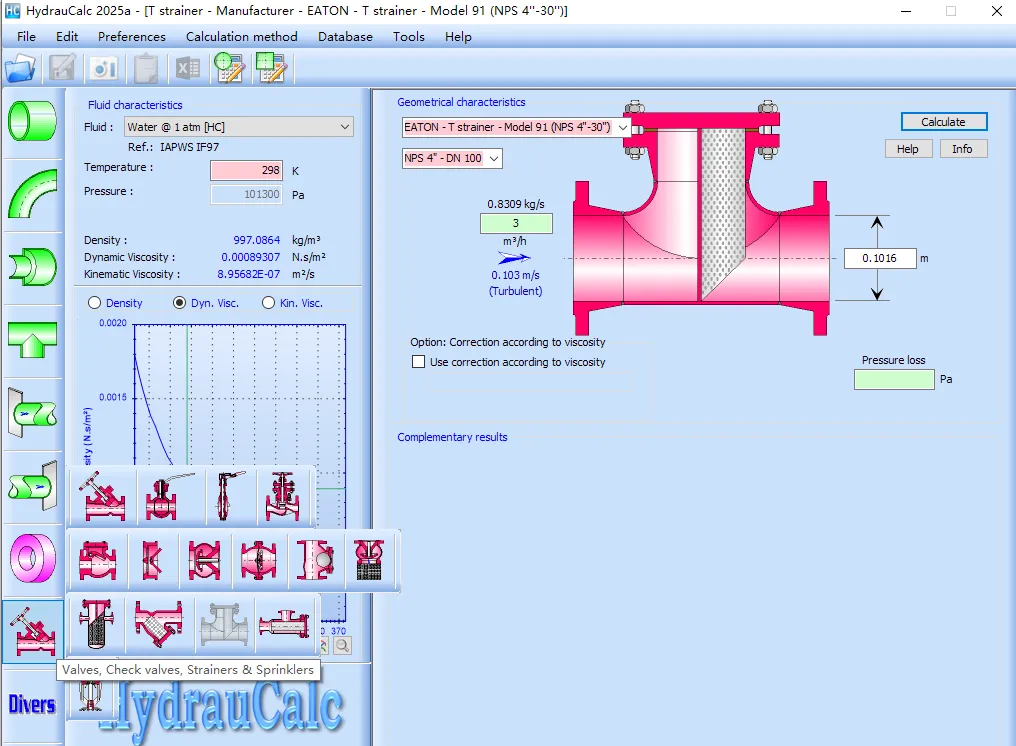Click the Ref.: IAPWS IF97 text

click(173, 147)
